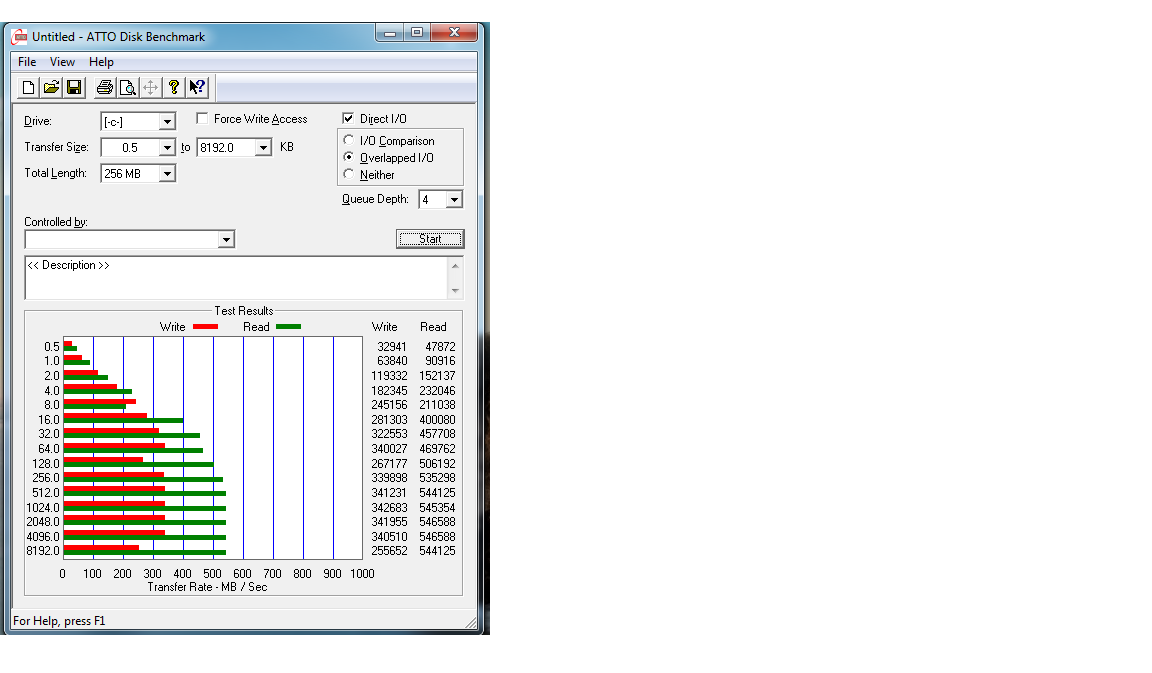Open the File menu
The width and height of the screenshot is (1152, 673).
pyautogui.click(x=27, y=62)
